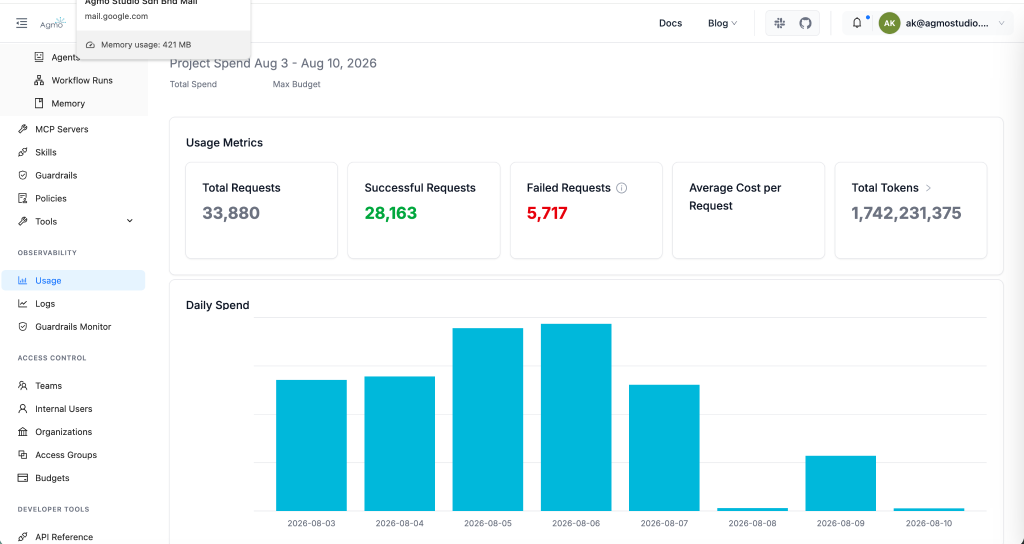The height and width of the screenshot is (544, 1024).
Task: Expand the ak@agmostudio account menu
Action: [x=1001, y=23]
